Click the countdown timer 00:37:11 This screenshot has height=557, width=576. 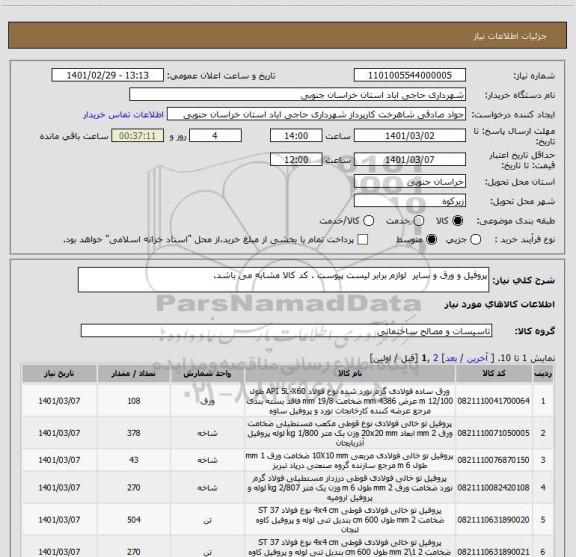coord(138,136)
